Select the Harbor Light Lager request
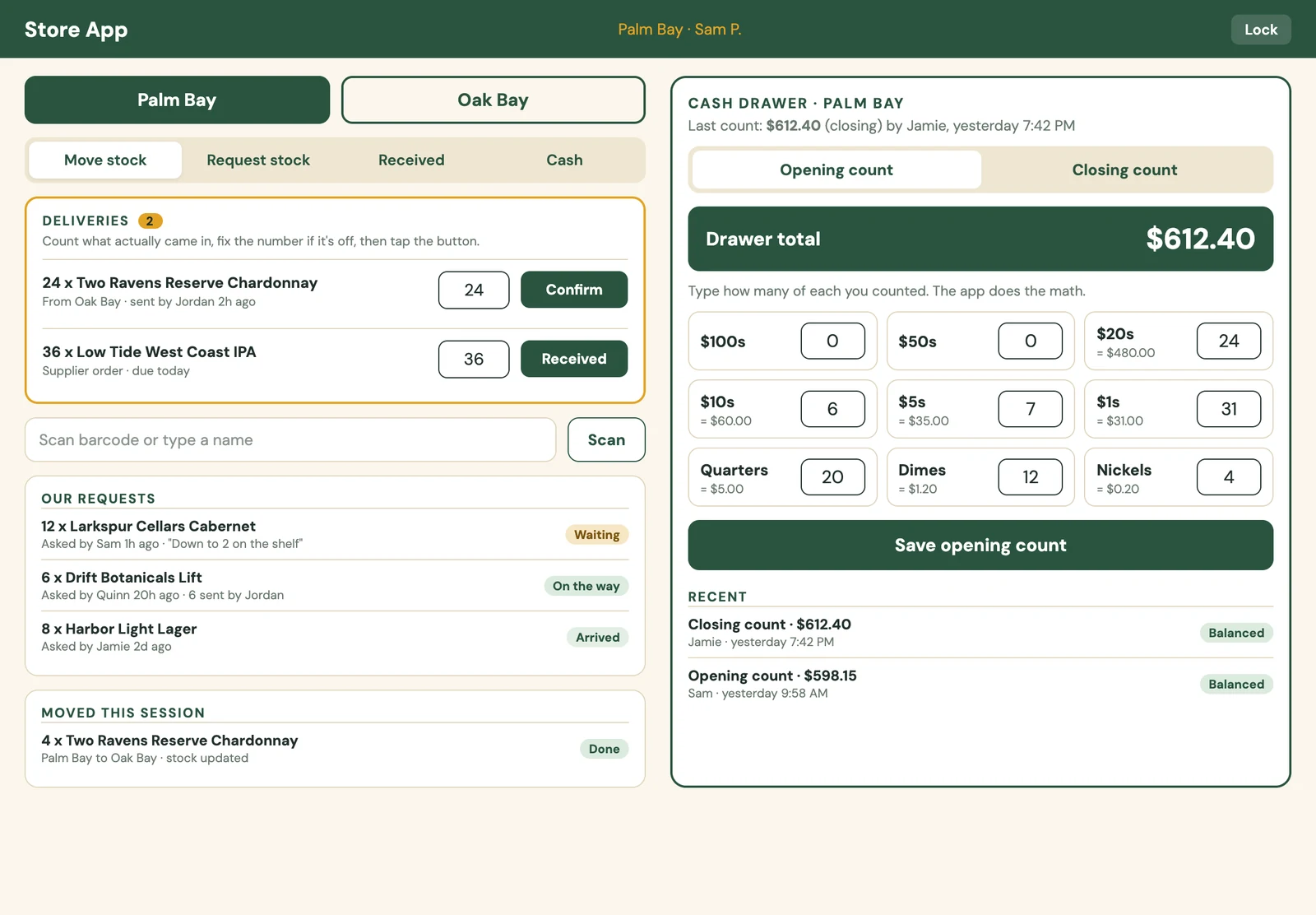The height and width of the screenshot is (915, 1316). pos(335,637)
